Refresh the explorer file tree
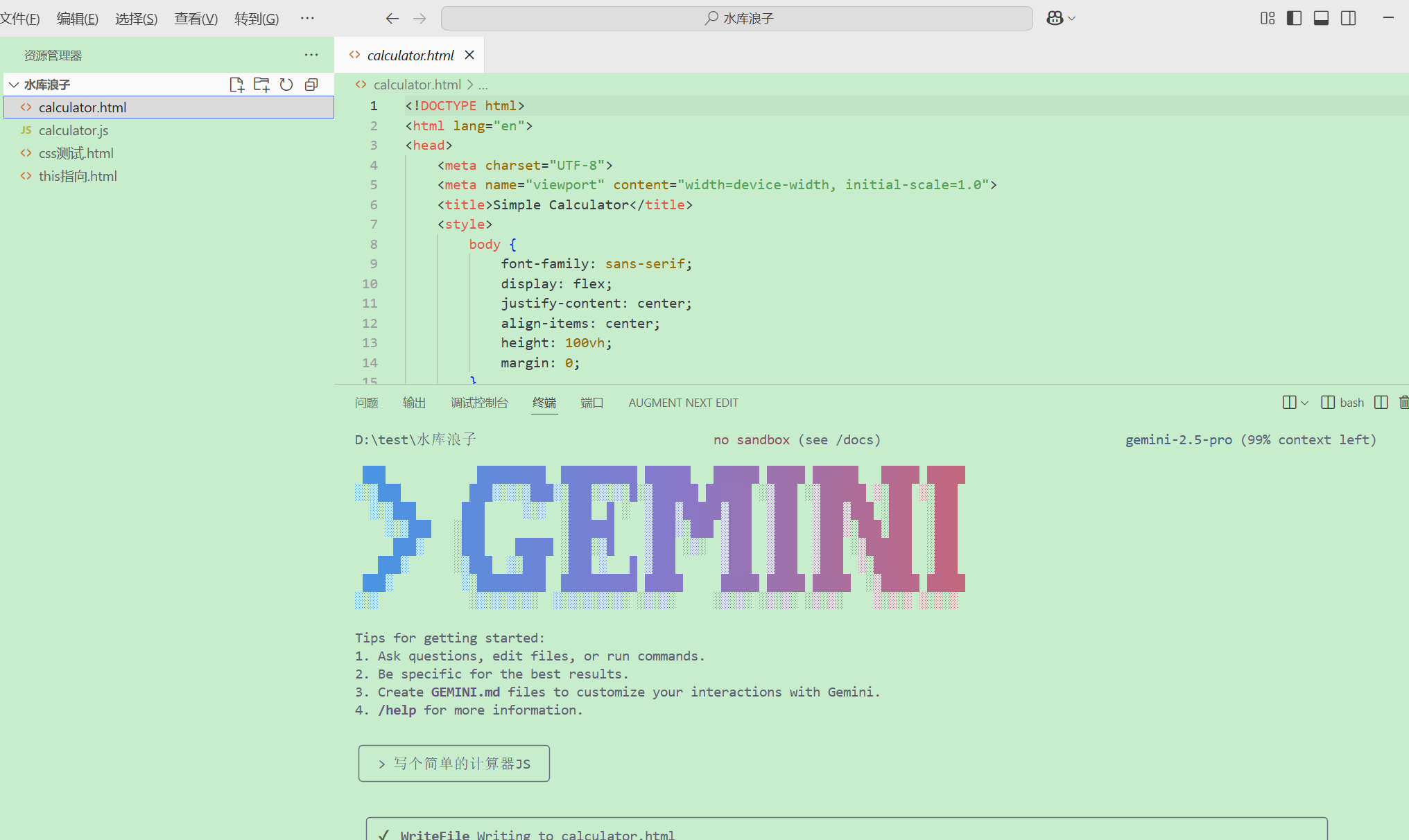This screenshot has height=840, width=1409. 286,85
